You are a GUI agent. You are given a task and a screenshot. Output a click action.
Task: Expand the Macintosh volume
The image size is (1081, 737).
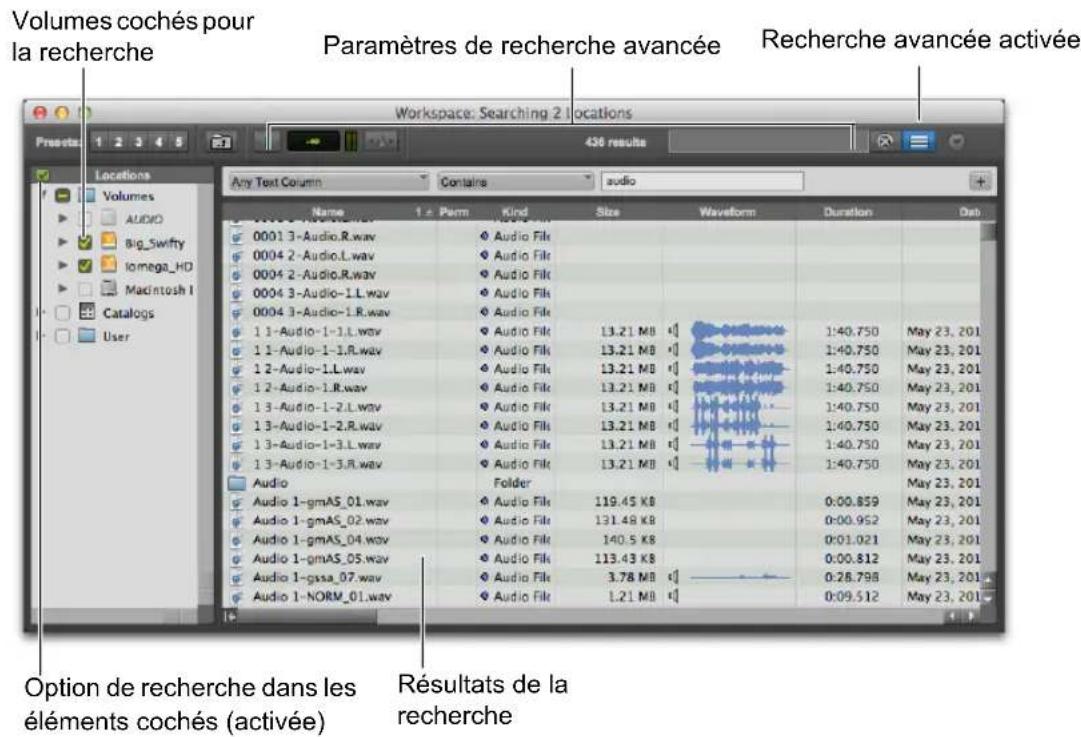click(x=63, y=289)
